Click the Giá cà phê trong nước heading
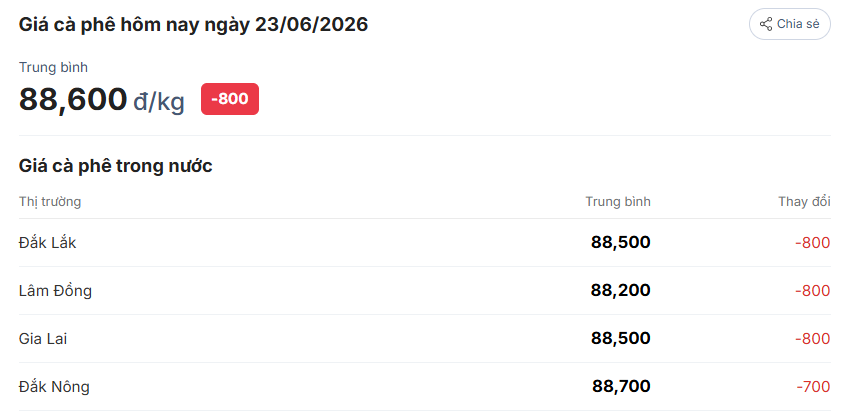 (115, 166)
